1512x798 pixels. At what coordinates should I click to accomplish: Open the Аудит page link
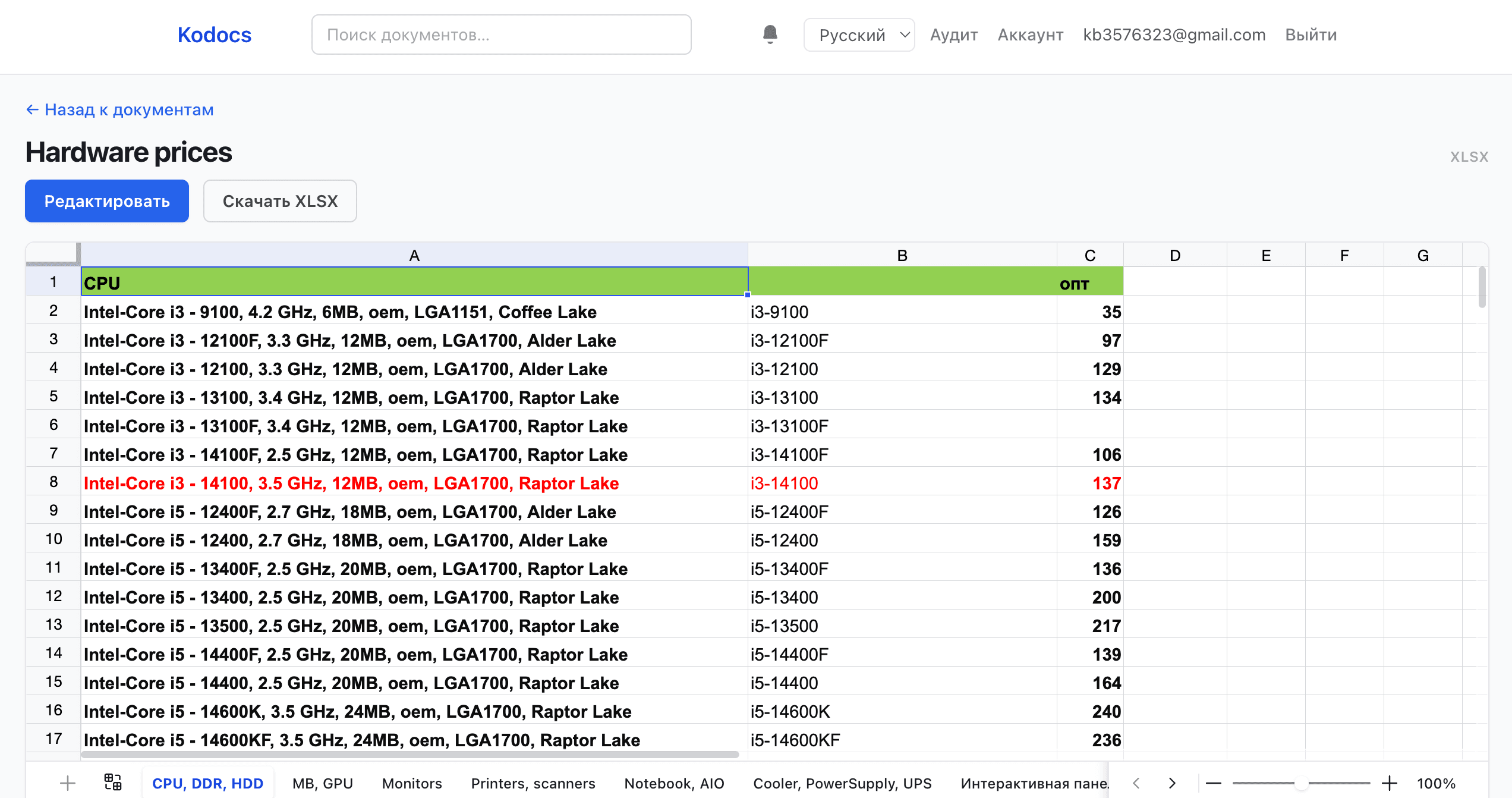pyautogui.click(x=954, y=34)
